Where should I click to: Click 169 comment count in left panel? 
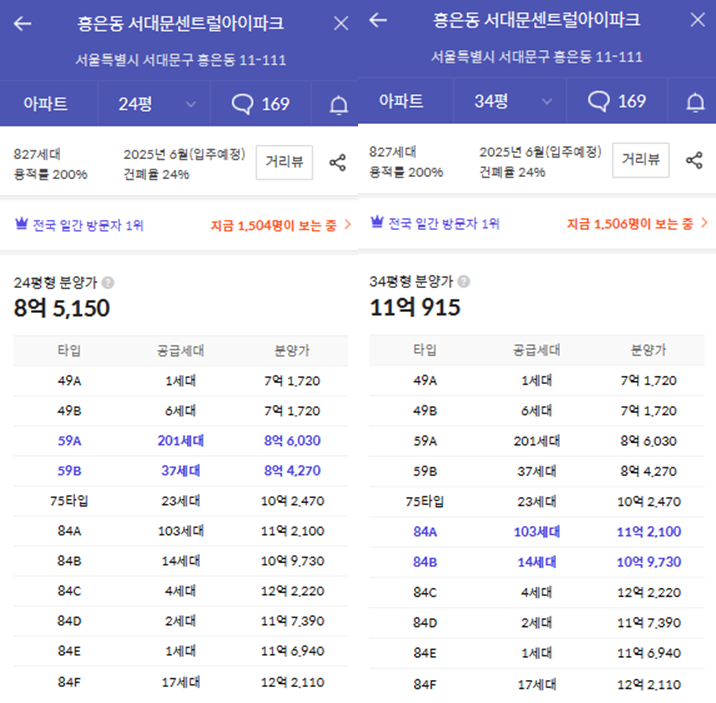275,105
